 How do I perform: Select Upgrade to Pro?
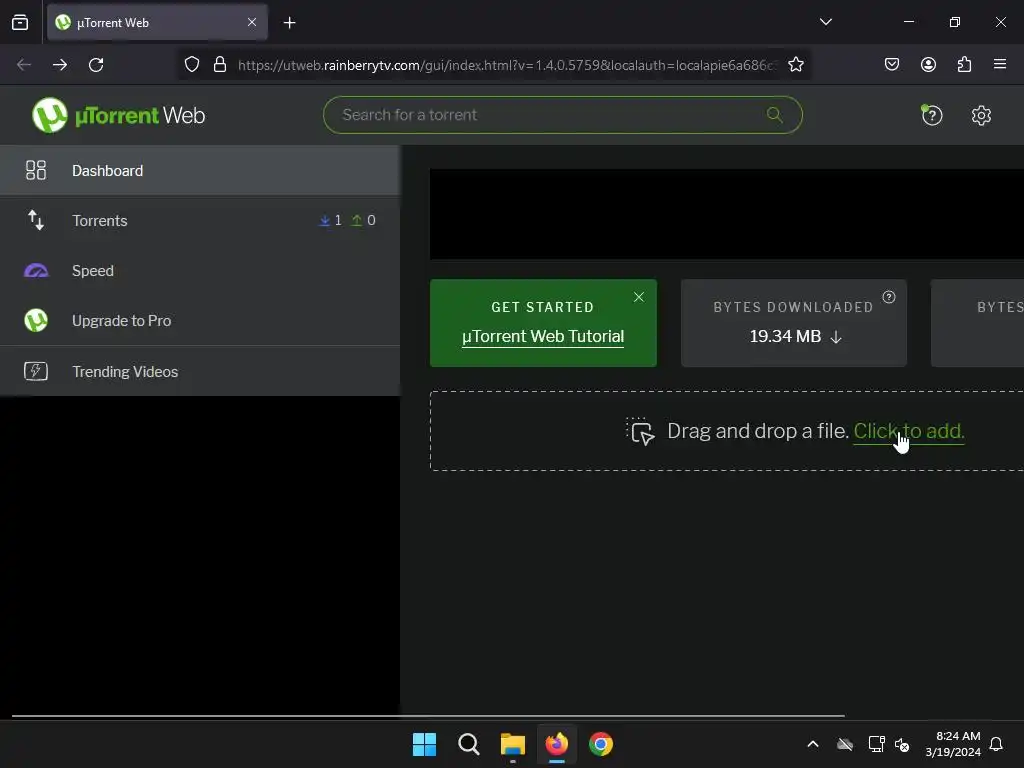click(x=200, y=321)
